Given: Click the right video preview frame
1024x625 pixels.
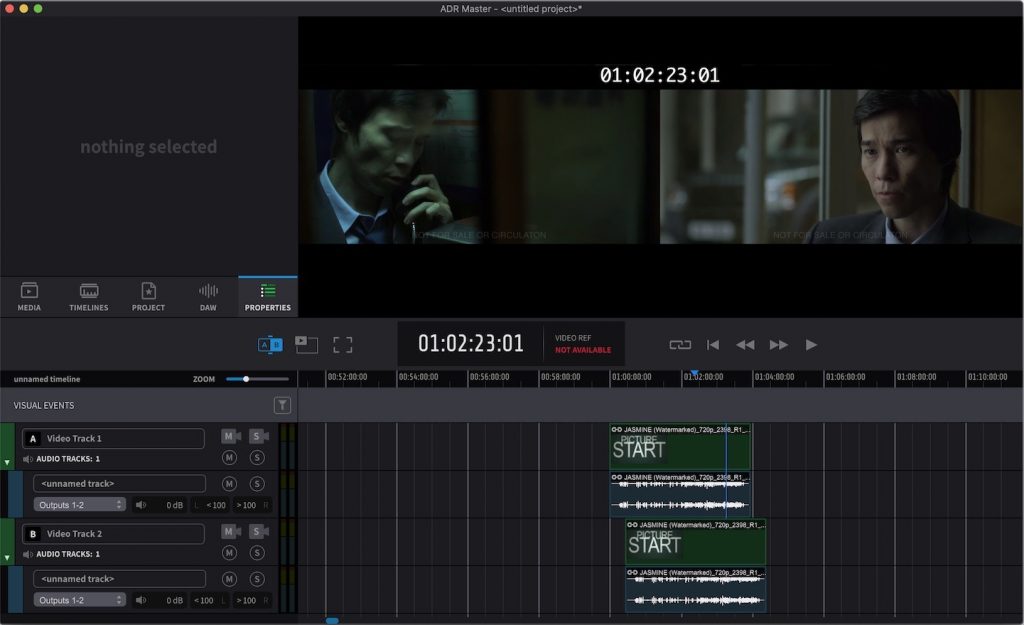Looking at the screenshot, I should coord(841,167).
